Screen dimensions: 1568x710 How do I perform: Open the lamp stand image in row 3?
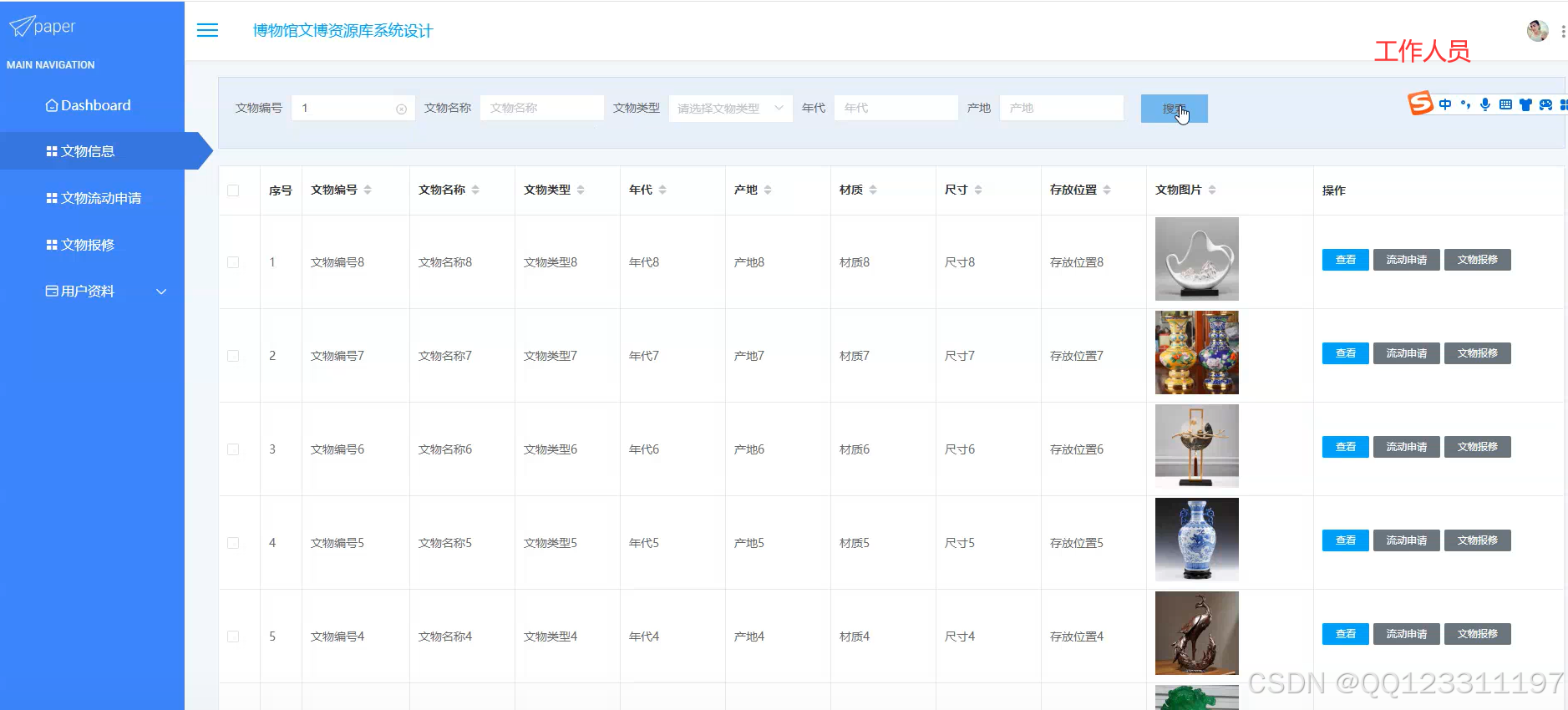pos(1196,446)
